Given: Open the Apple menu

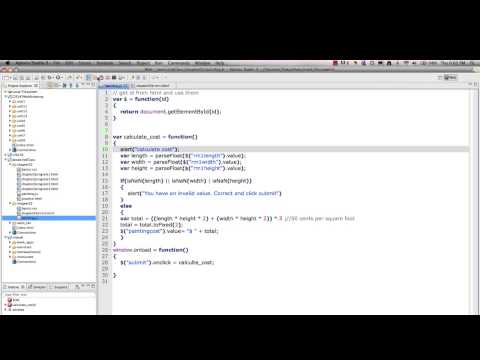Looking at the screenshot, I should (x=7, y=63).
